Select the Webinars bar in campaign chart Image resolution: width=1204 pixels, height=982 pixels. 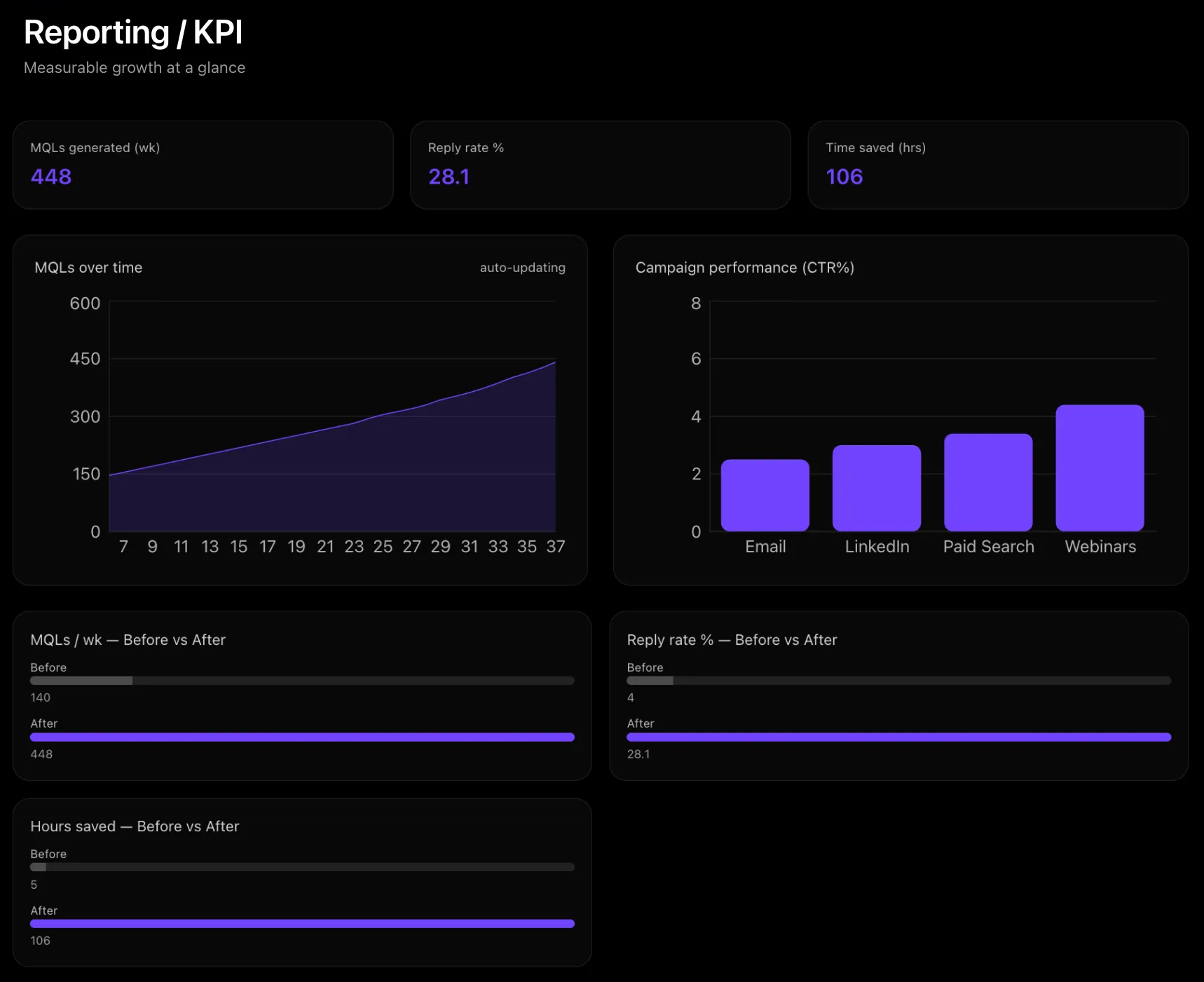tap(1100, 468)
